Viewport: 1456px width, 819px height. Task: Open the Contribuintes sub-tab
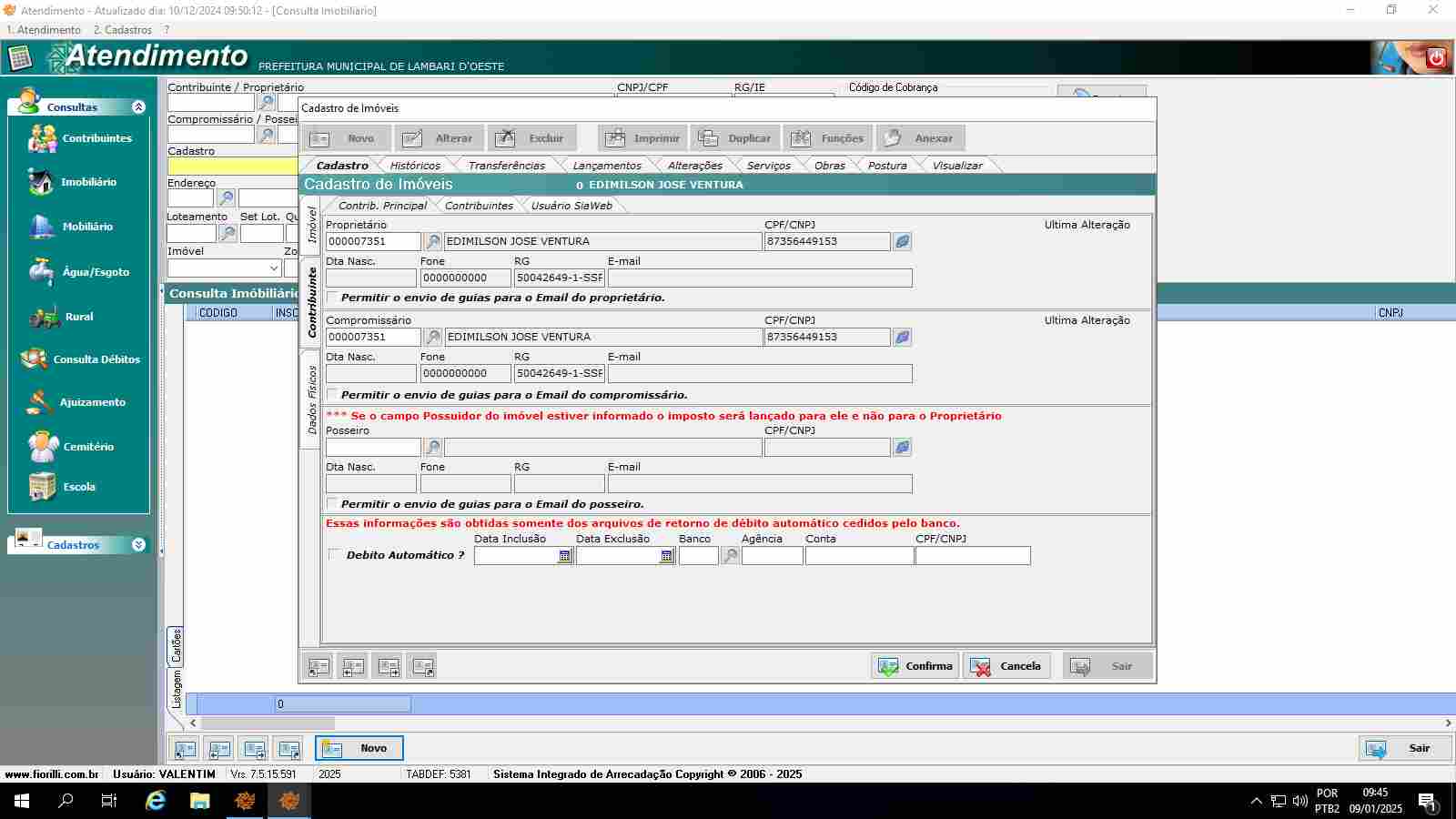pyautogui.click(x=479, y=206)
